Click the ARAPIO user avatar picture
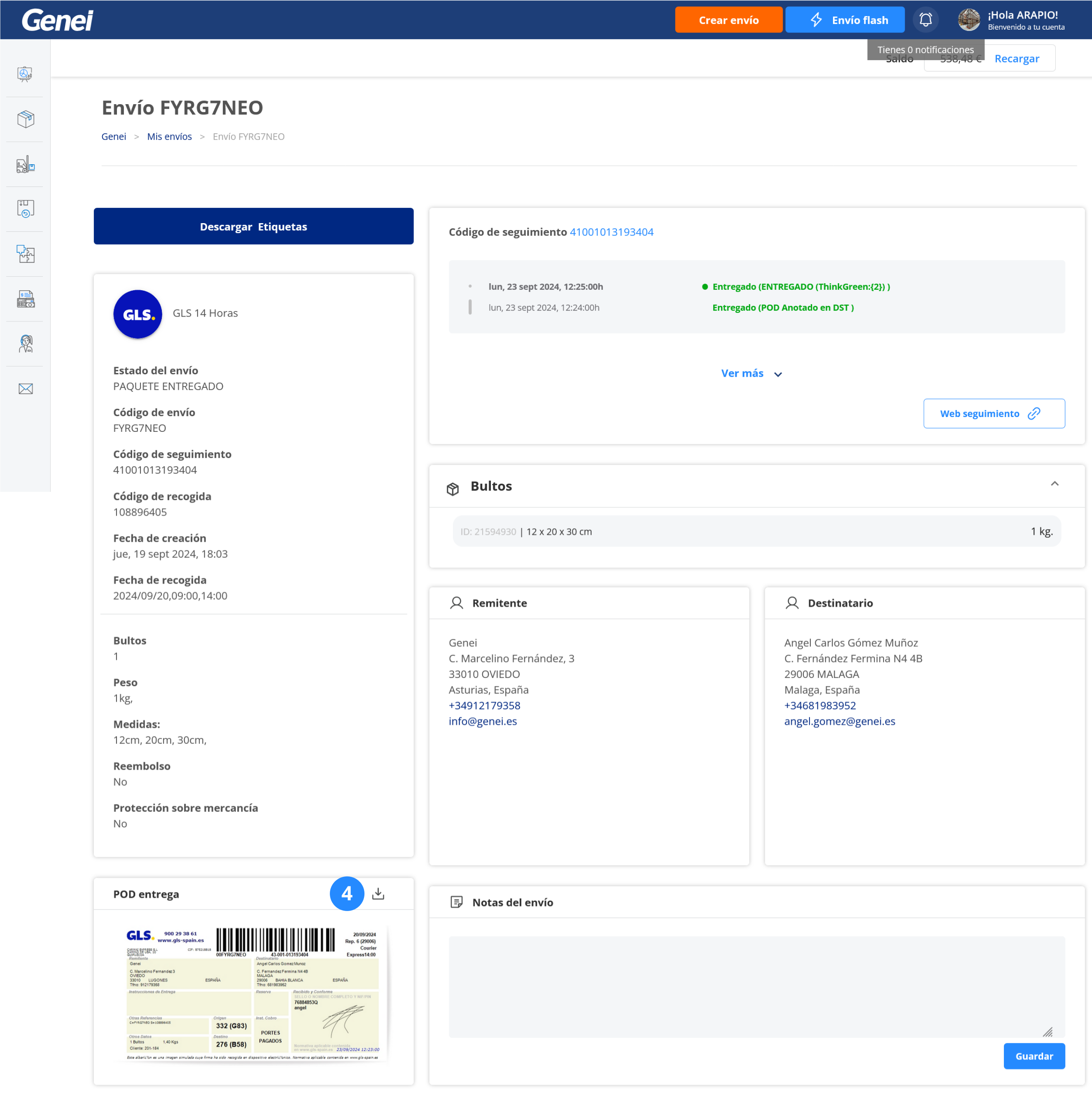This screenshot has width=1092, height=1093. pos(968,20)
